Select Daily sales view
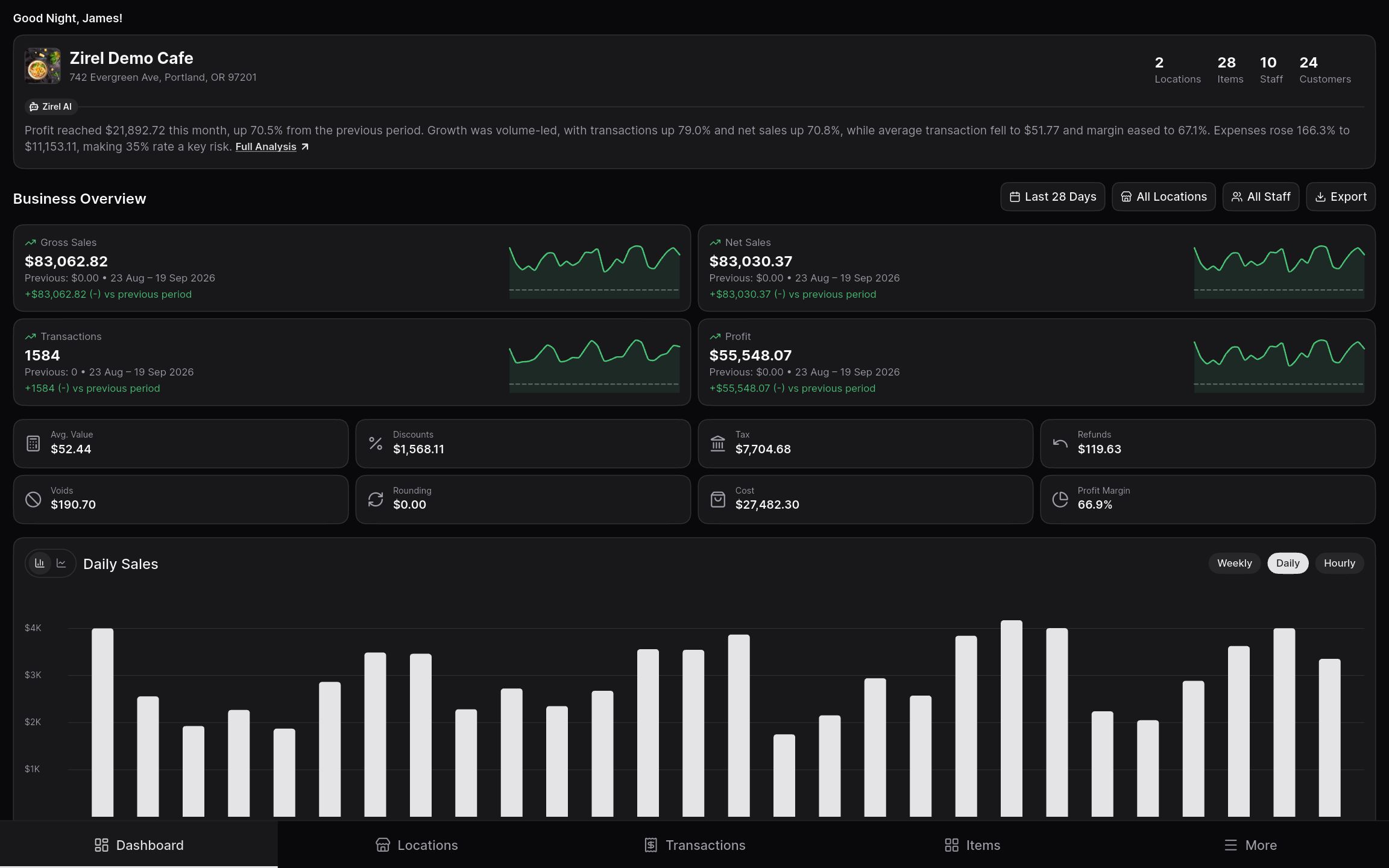The width and height of the screenshot is (1389, 868). pos(1288,563)
